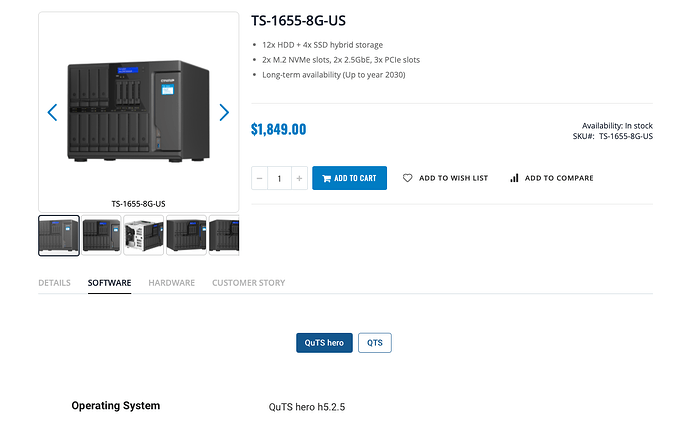Decrease quantity with the minus button
This screenshot has width=690, height=426.
tap(260, 178)
